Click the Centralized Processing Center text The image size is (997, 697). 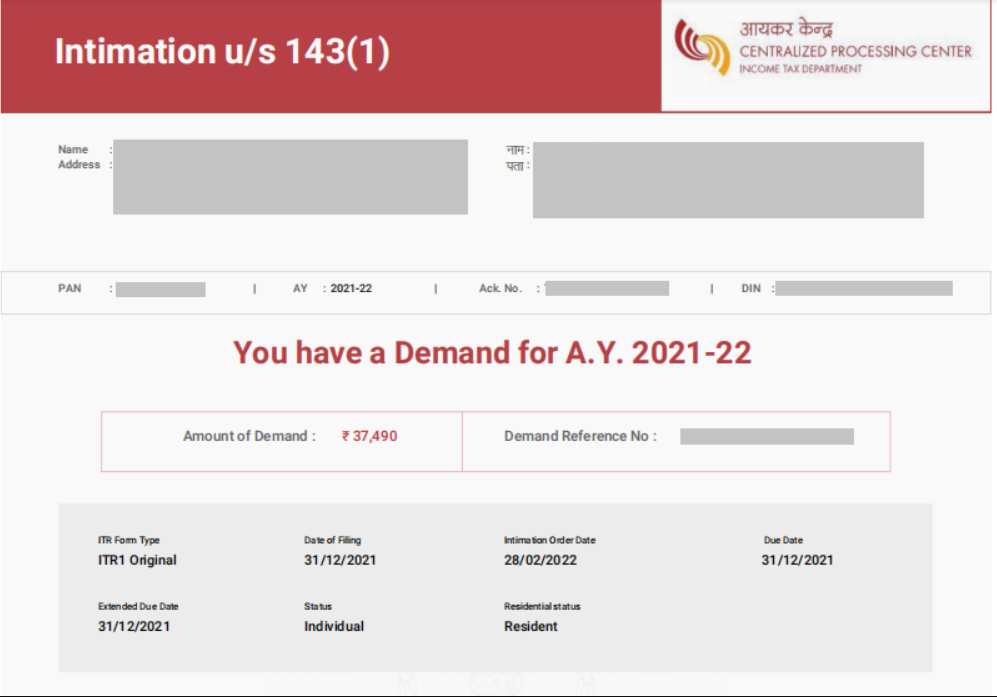(x=855, y=51)
